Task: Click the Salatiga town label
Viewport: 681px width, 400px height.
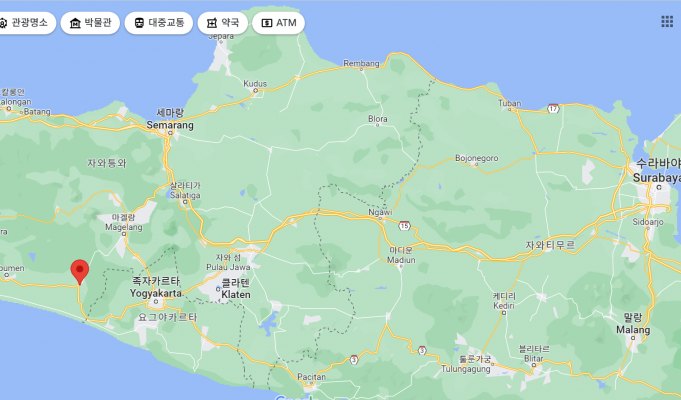Action: pos(185,197)
